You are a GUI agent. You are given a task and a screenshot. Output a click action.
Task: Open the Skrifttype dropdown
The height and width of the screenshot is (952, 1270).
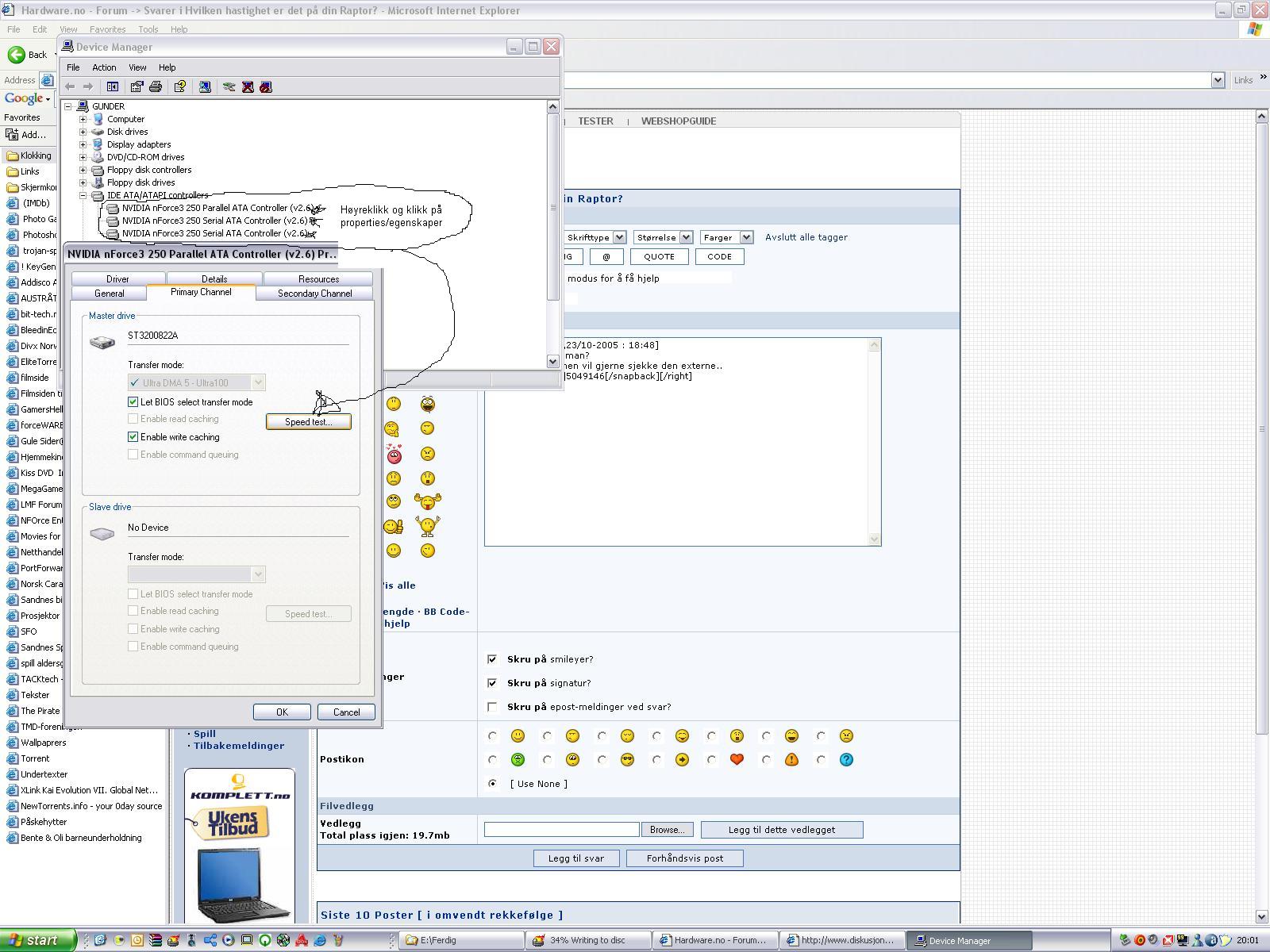595,237
